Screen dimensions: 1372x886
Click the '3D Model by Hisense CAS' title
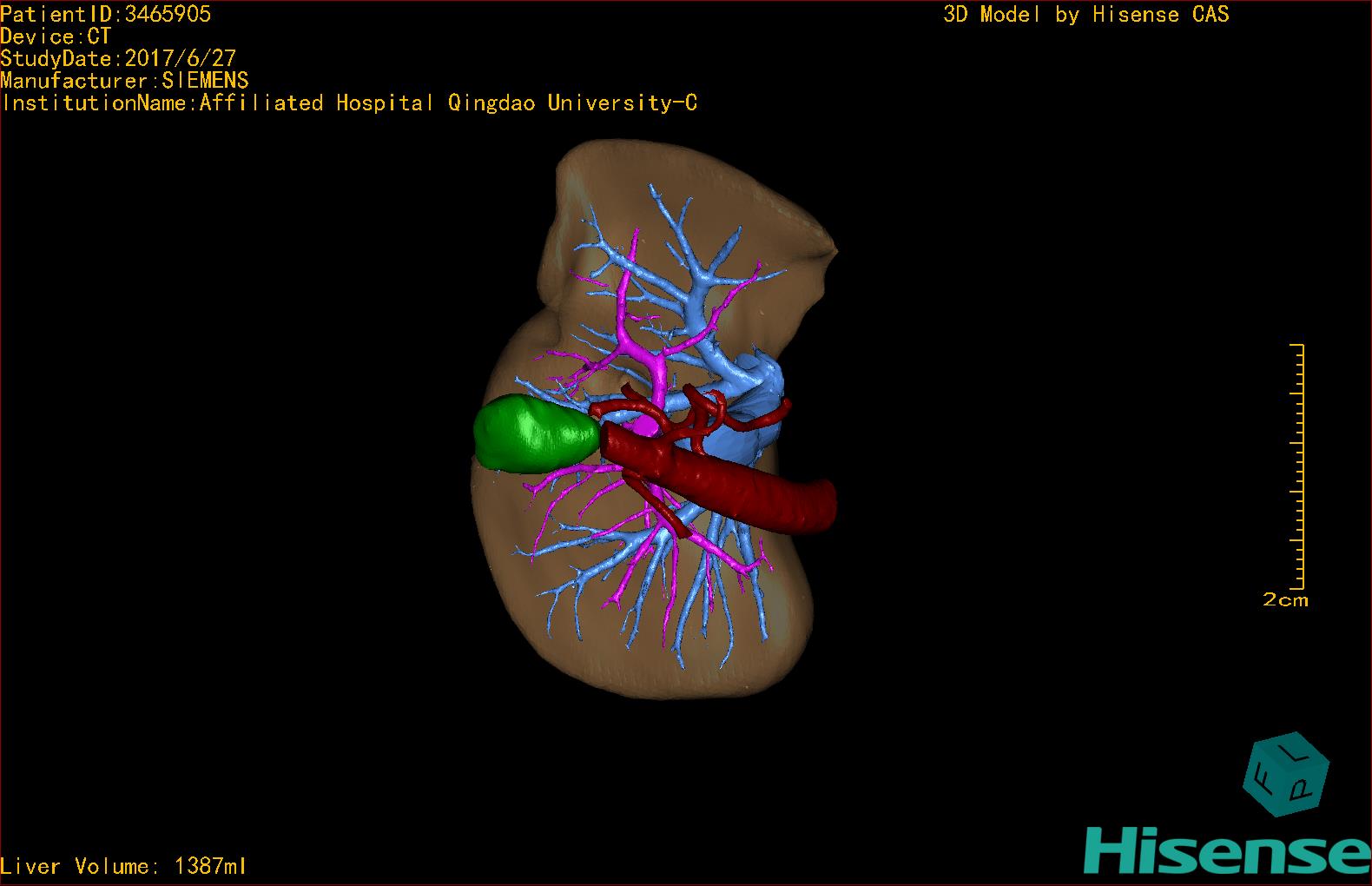tap(1086, 15)
